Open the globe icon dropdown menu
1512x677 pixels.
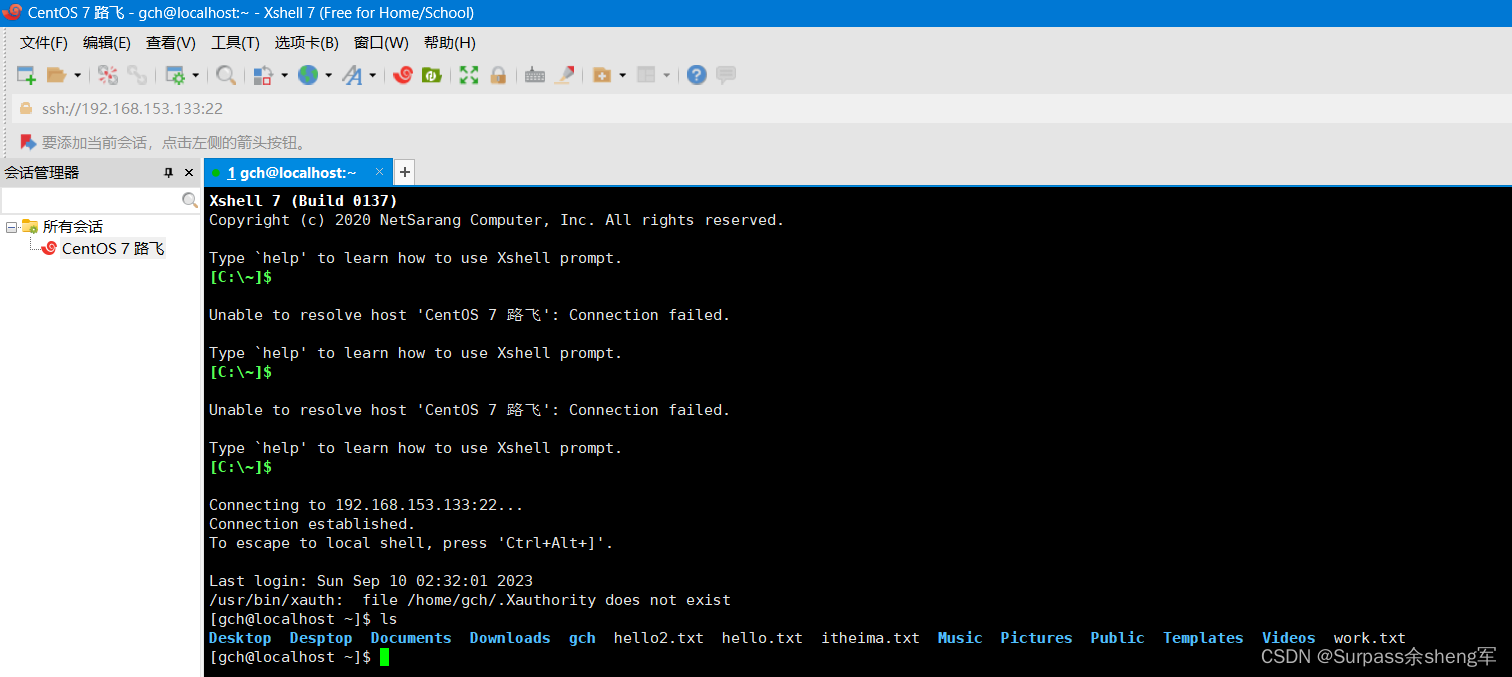pyautogui.click(x=328, y=75)
